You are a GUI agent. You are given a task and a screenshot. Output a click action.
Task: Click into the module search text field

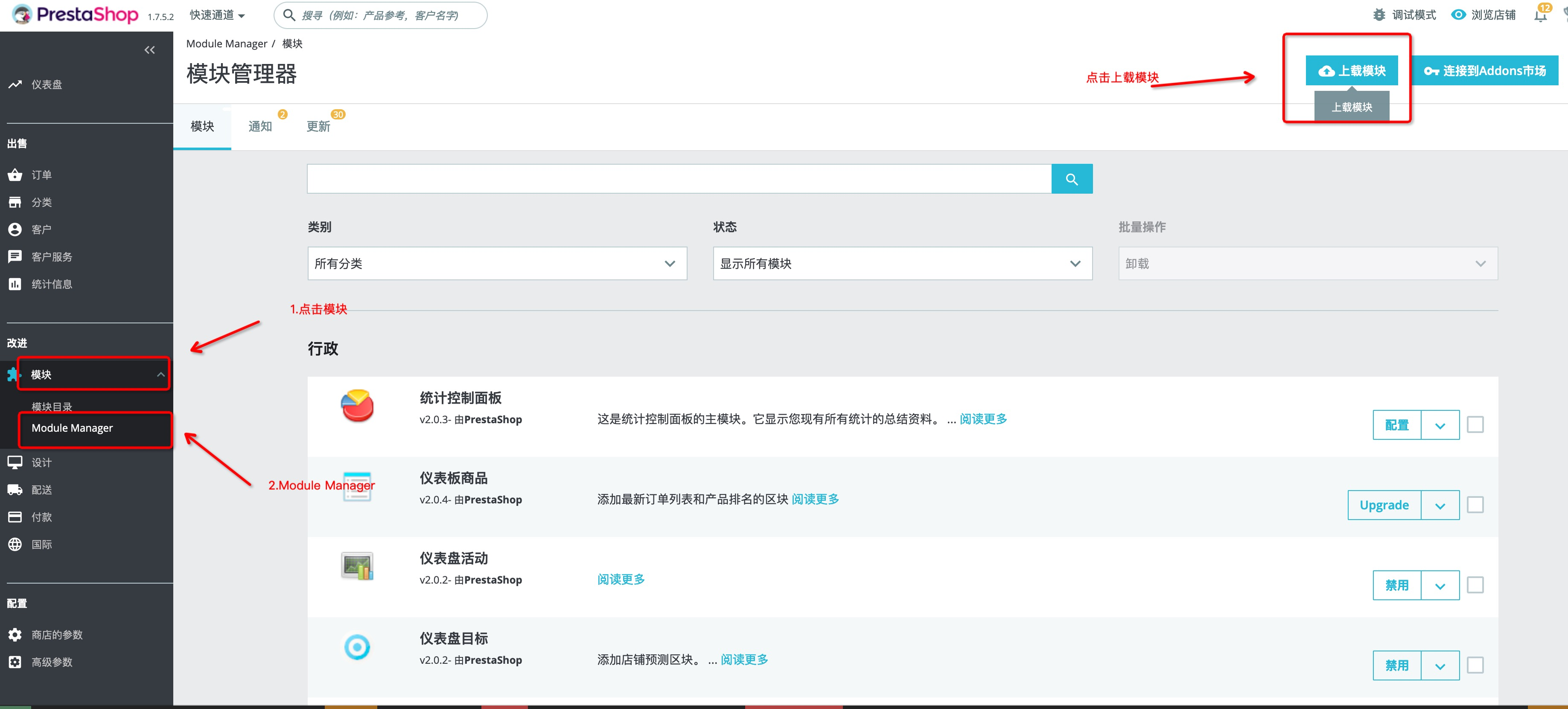click(x=679, y=179)
